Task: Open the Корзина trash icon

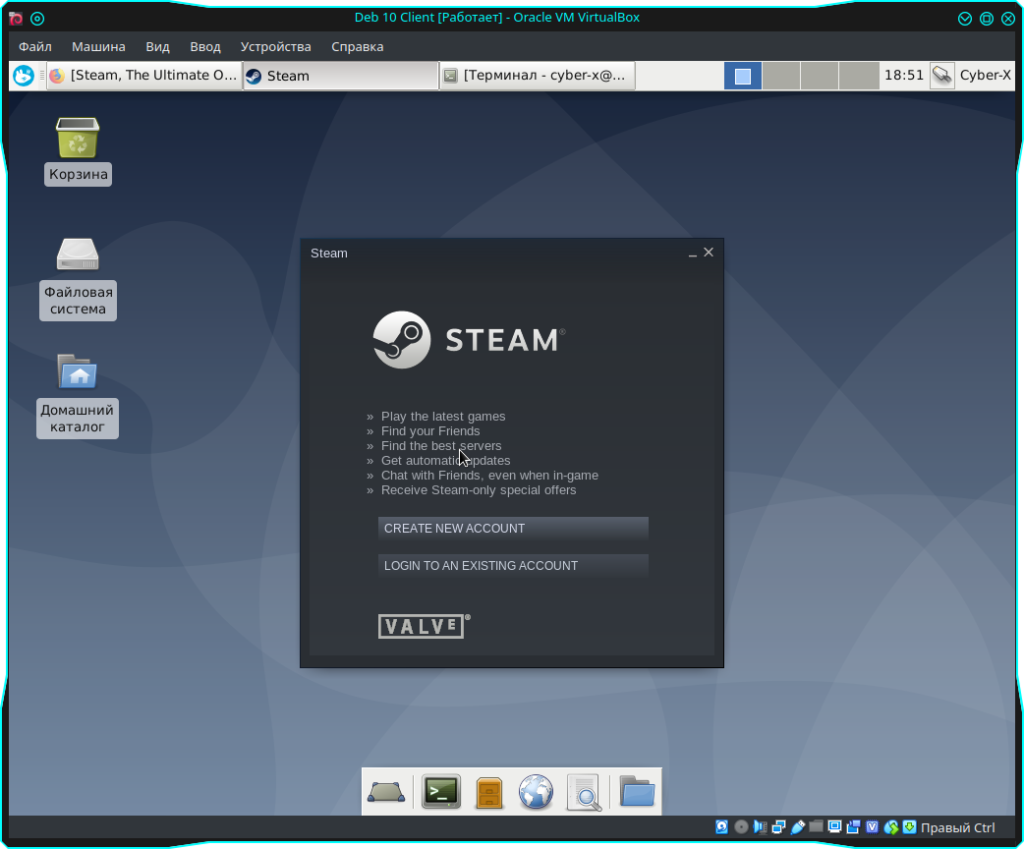Action: point(78,139)
